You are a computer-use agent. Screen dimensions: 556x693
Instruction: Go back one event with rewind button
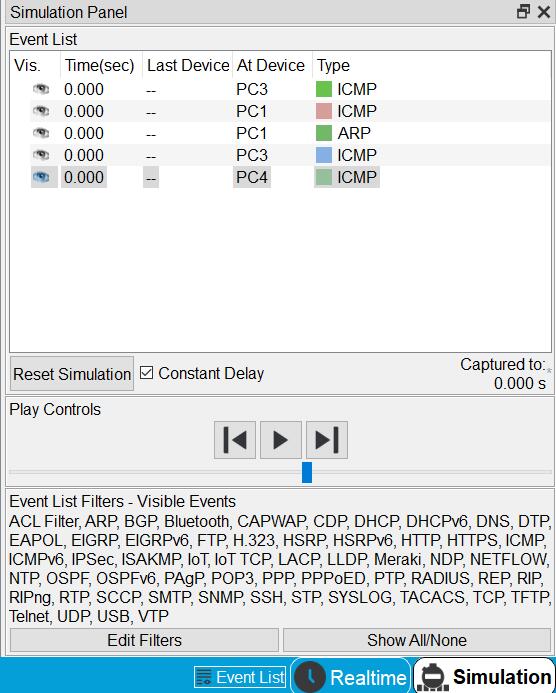pos(235,440)
